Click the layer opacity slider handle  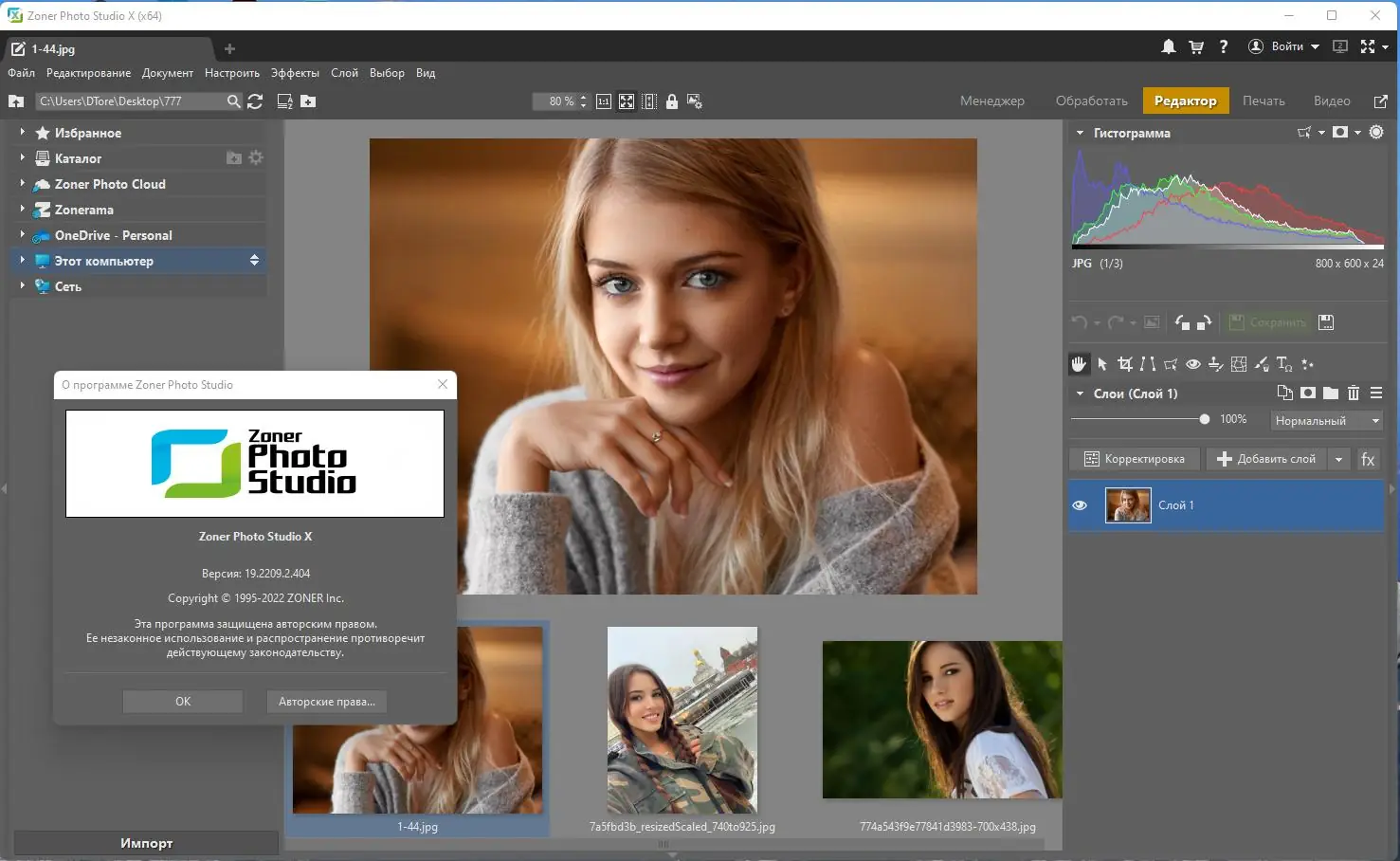[x=1204, y=419]
